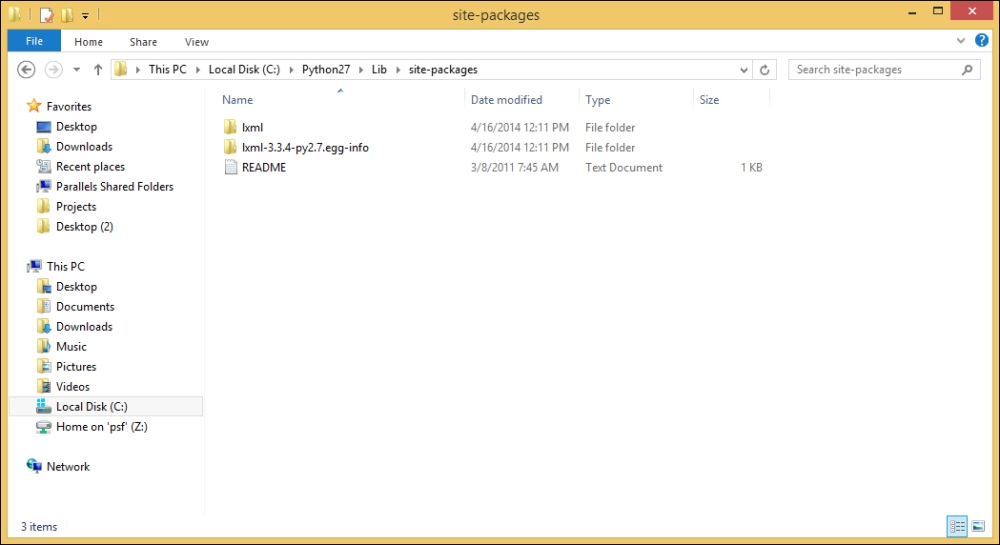The image size is (1000, 545).
Task: Focus the Search site-packages field
Action: [884, 69]
